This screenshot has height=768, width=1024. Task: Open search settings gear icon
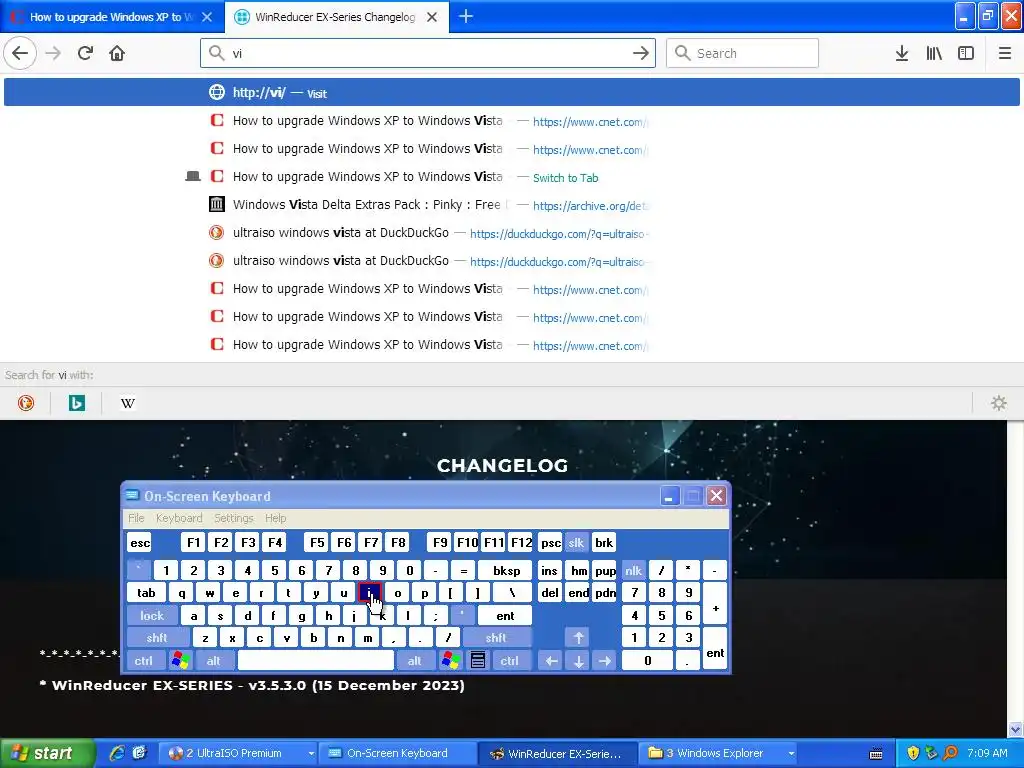999,403
